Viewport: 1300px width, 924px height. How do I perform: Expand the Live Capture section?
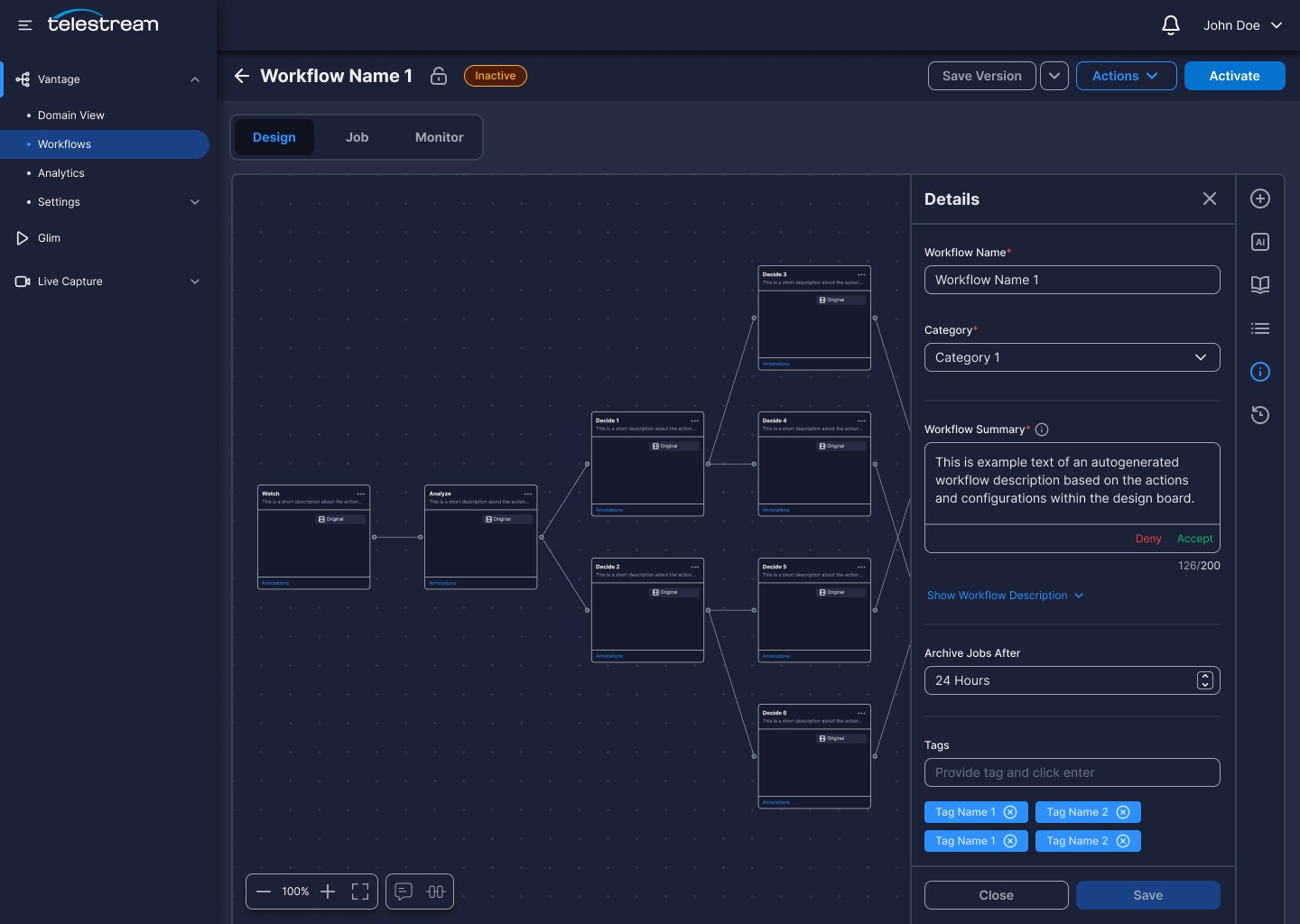pos(195,282)
